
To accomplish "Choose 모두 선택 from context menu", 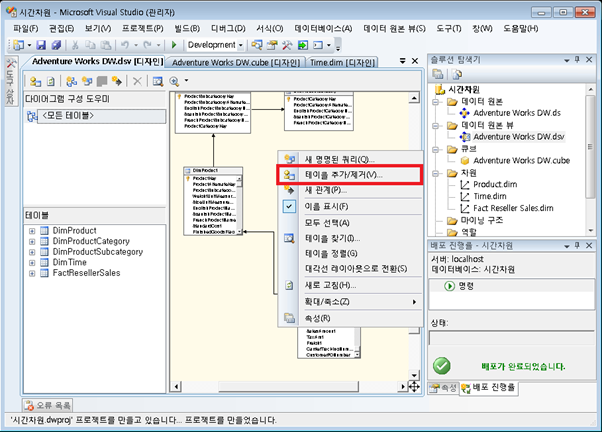I will tap(350, 223).
